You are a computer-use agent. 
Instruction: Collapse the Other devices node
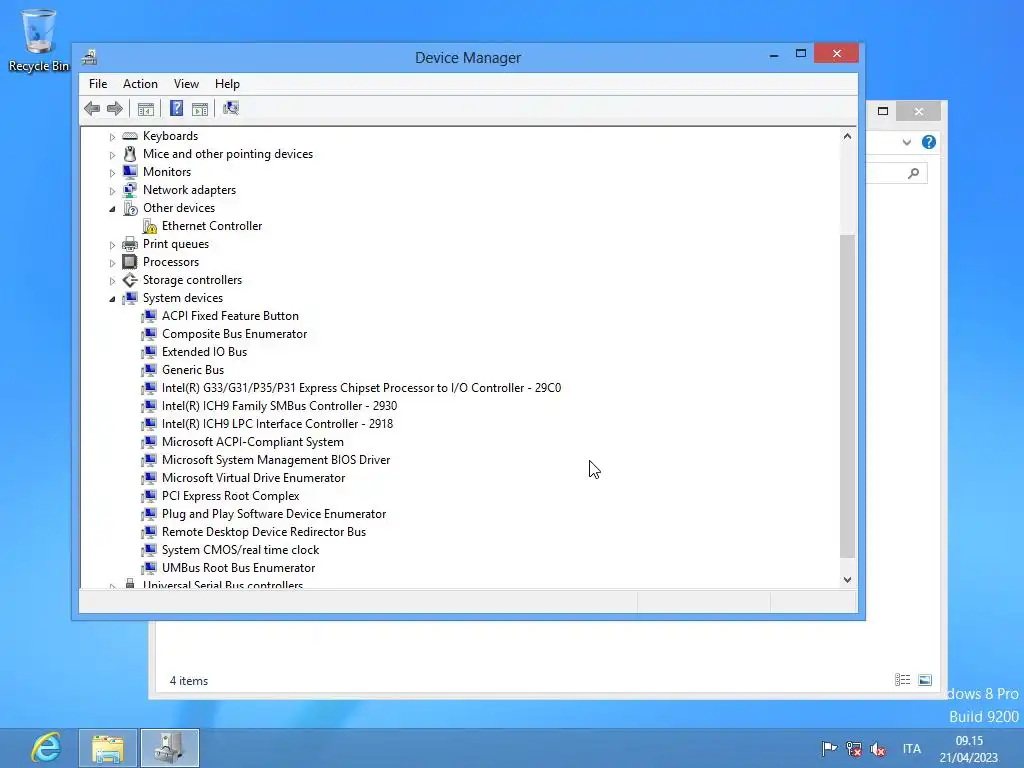click(x=112, y=209)
